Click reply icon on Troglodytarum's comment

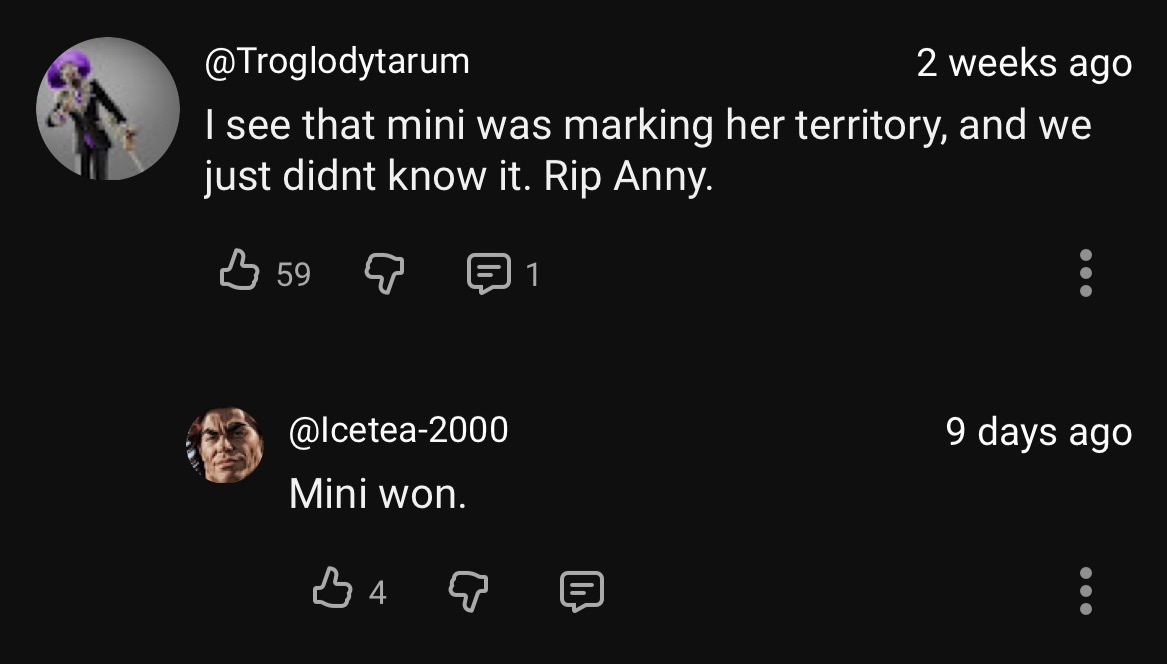click(487, 272)
